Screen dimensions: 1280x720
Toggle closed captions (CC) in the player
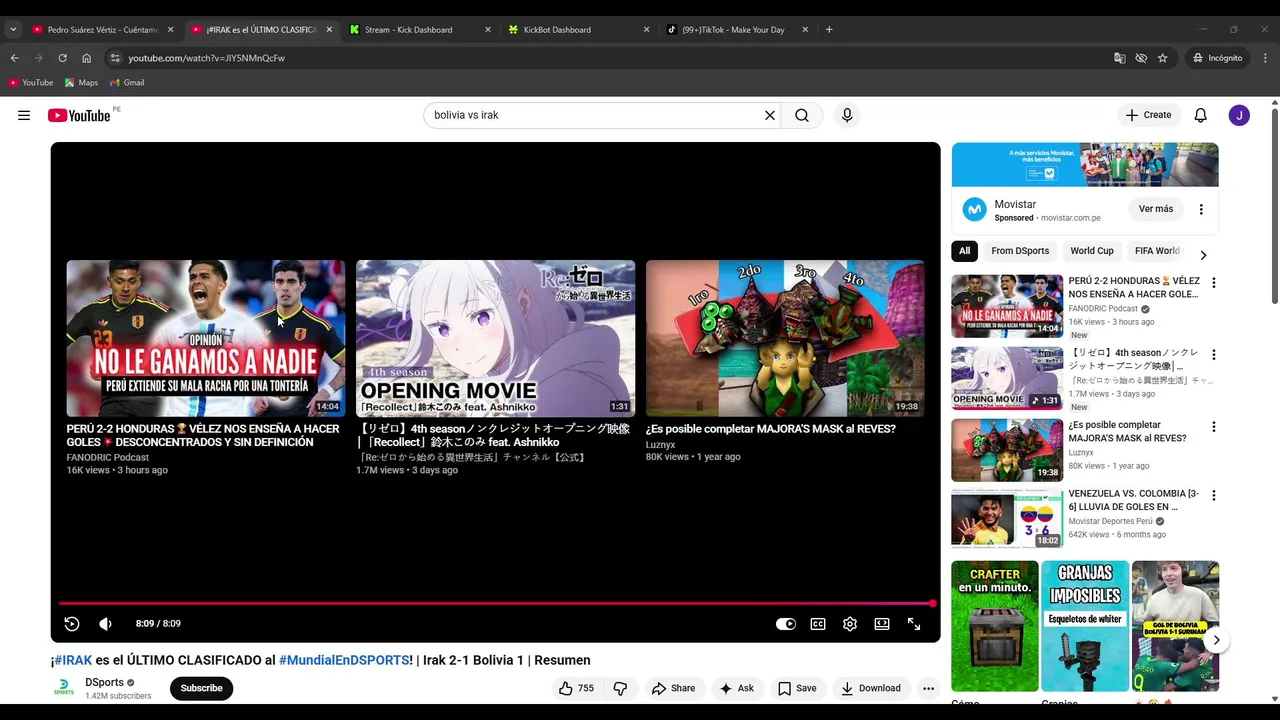coord(818,624)
